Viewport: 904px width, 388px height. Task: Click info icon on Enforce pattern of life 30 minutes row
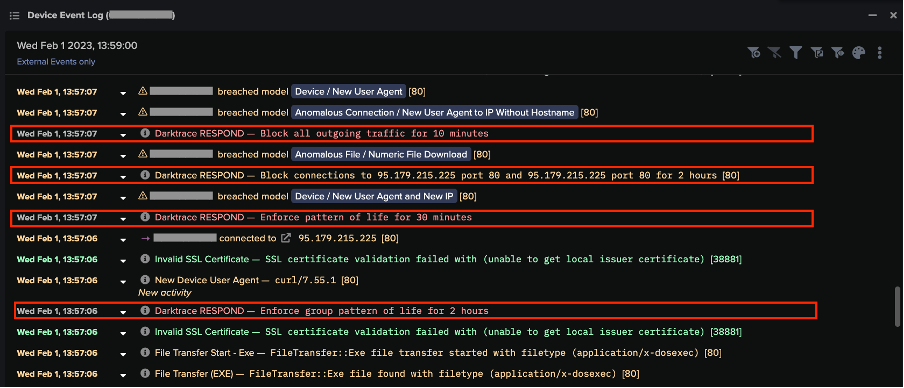[x=145, y=217]
